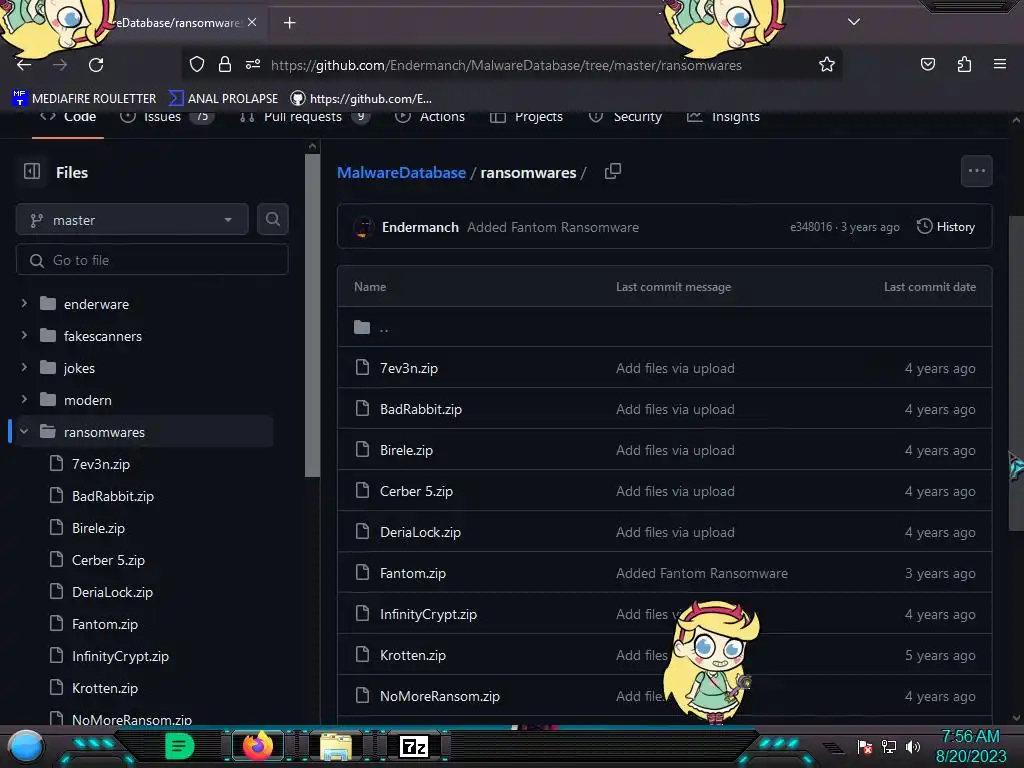The width and height of the screenshot is (1024, 768).
Task: Open the more options ellipsis button
Action: pos(976,171)
